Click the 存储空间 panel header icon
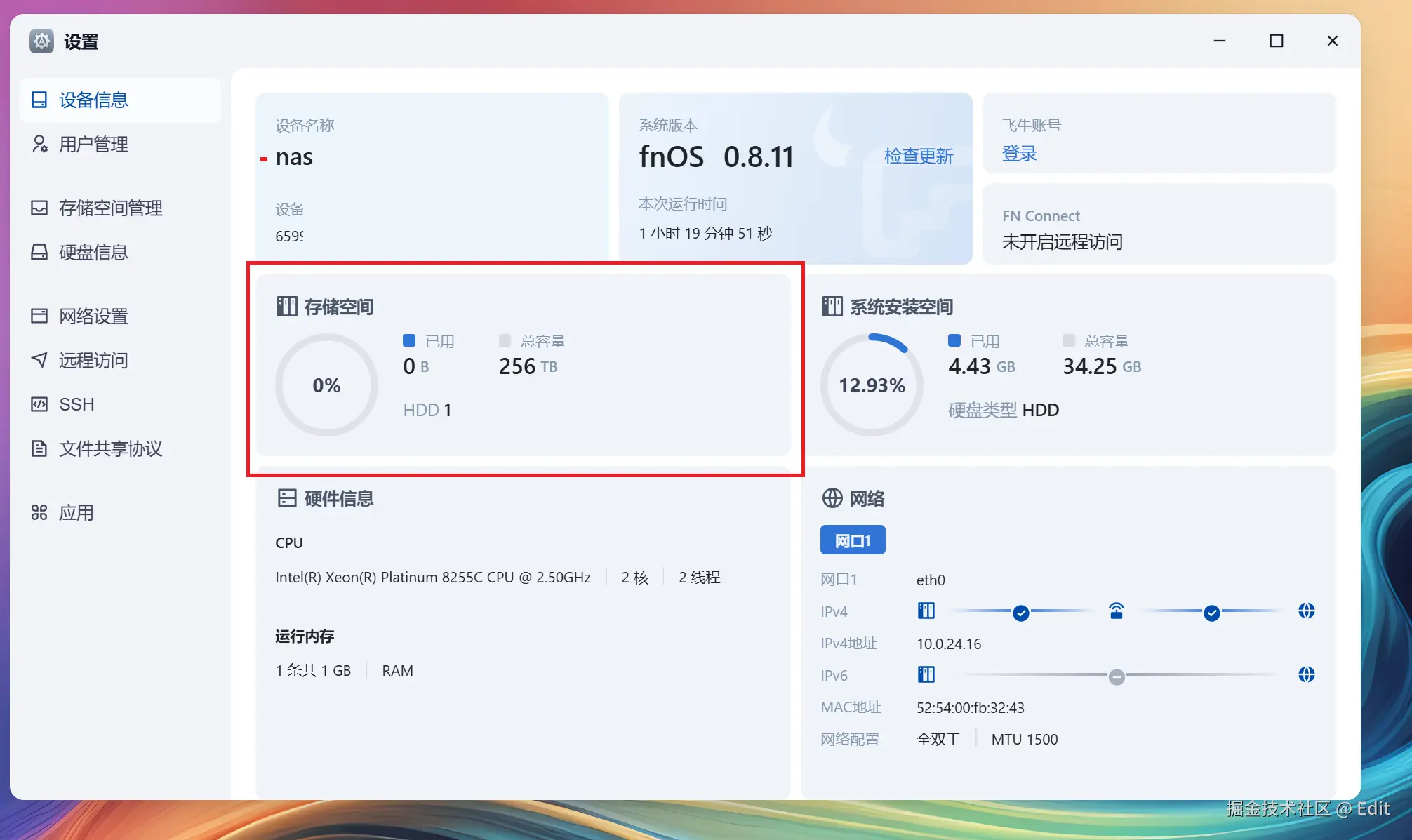Screen dimensions: 1412x840 [x=287, y=306]
